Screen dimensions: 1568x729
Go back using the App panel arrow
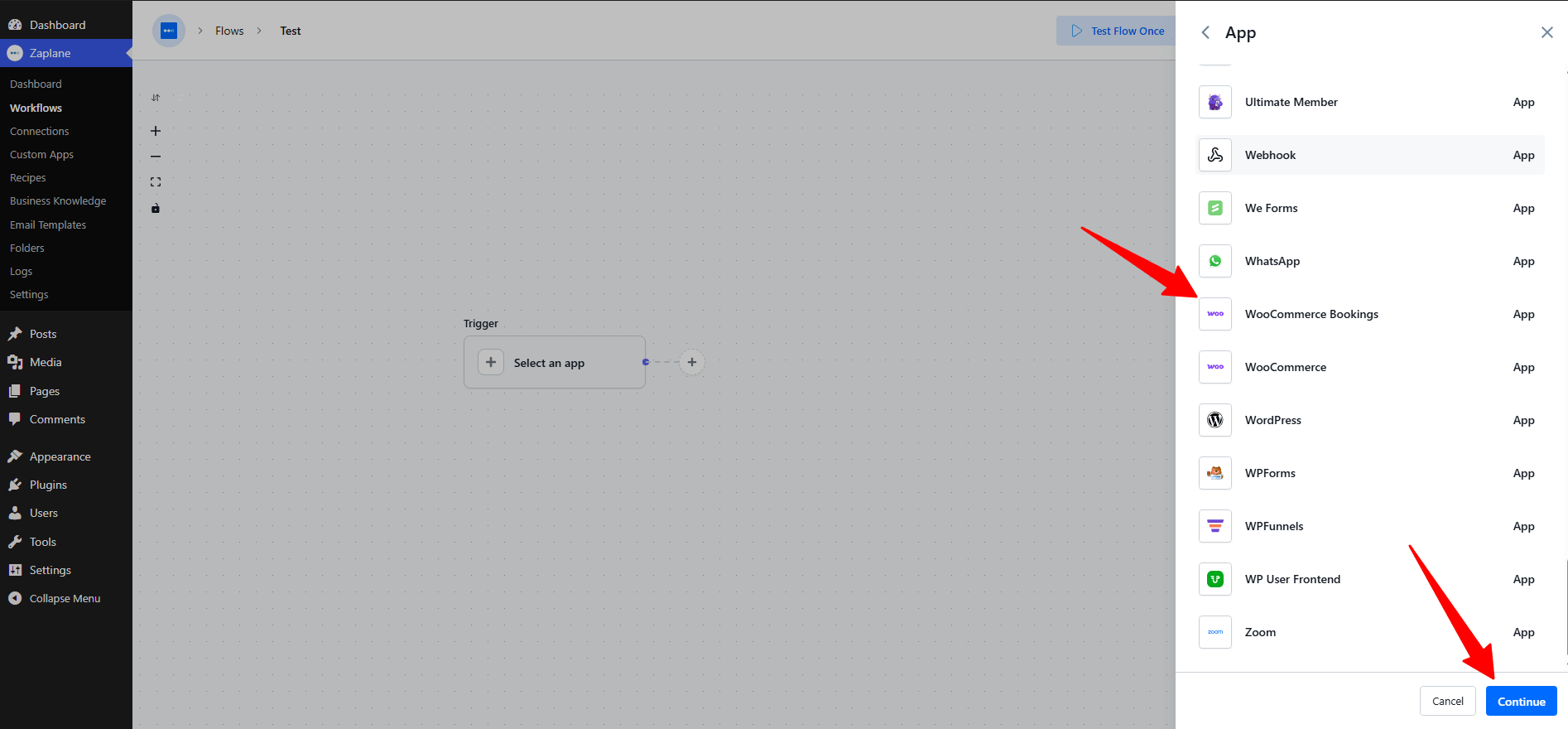coord(1205,32)
